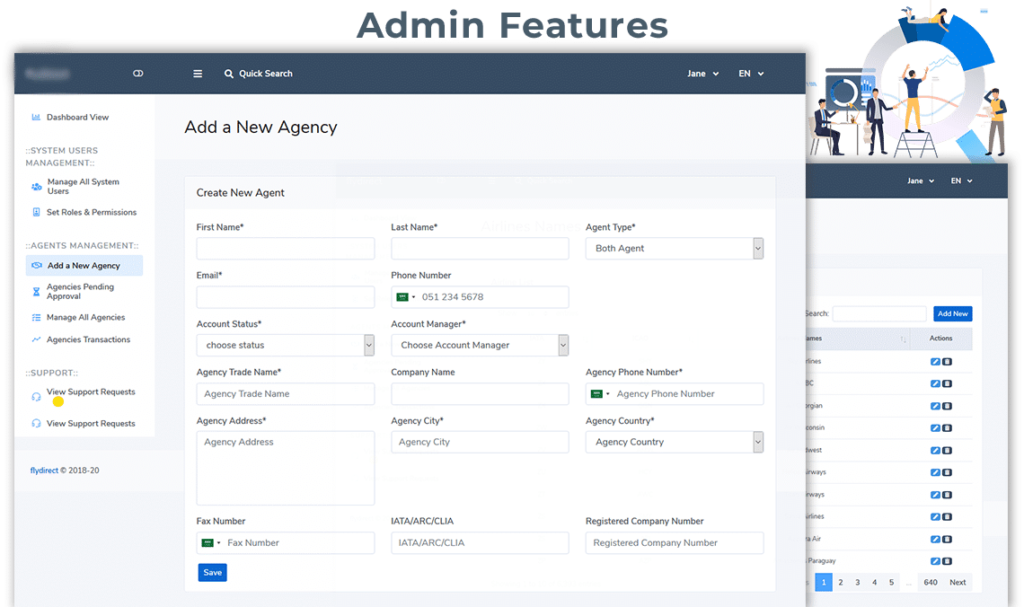Open the first View Support Requests item
Viewport: 1024px width, 607px height.
(x=90, y=392)
